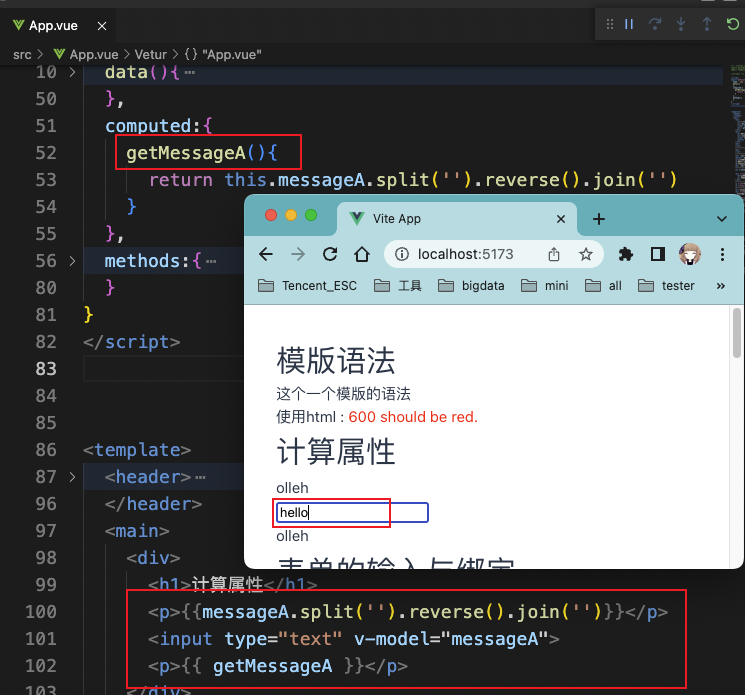Click the '</script>' tag on line 82
Viewport: 745px width, 695px height.
pos(132,342)
